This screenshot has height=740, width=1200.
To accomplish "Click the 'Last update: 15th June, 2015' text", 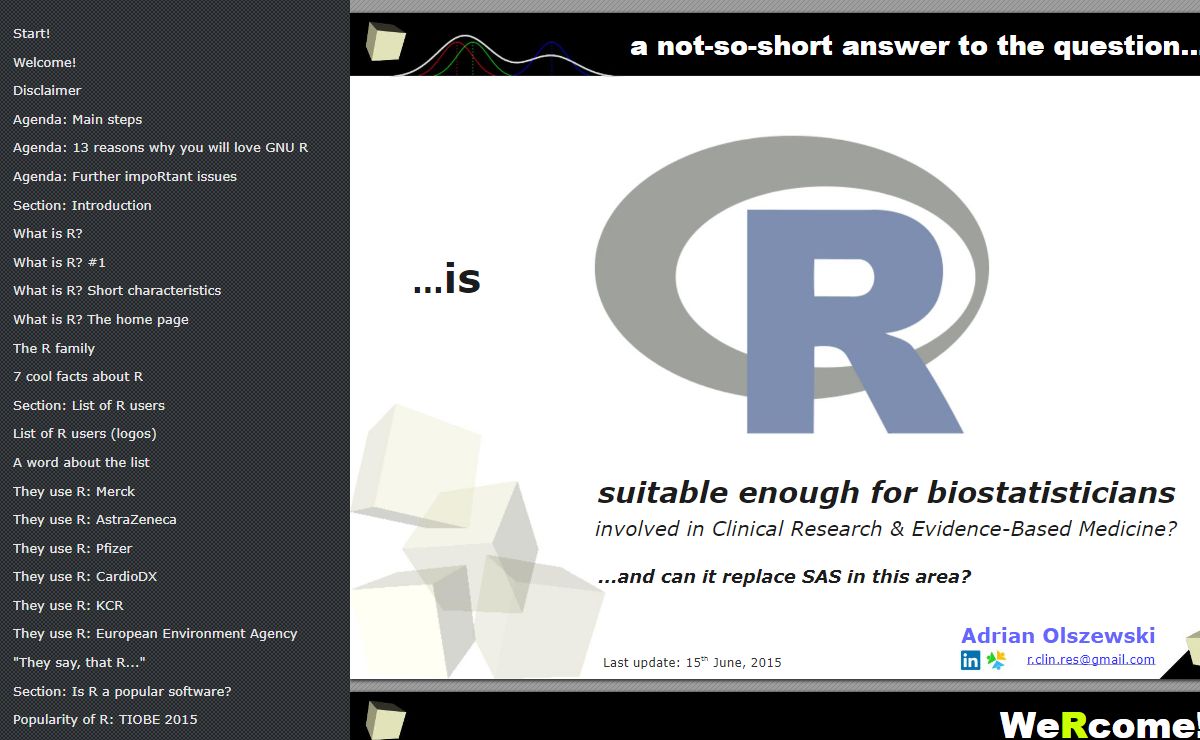I will tap(692, 662).
